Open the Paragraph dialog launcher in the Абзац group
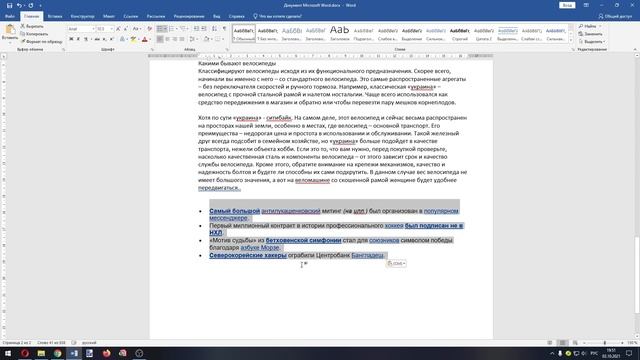The height and width of the screenshot is (360, 640). pyautogui.click(x=227, y=49)
